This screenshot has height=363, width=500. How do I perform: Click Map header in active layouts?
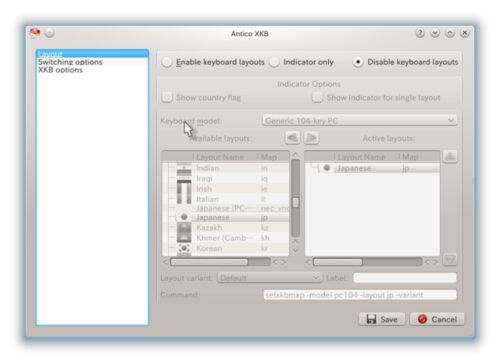411,157
